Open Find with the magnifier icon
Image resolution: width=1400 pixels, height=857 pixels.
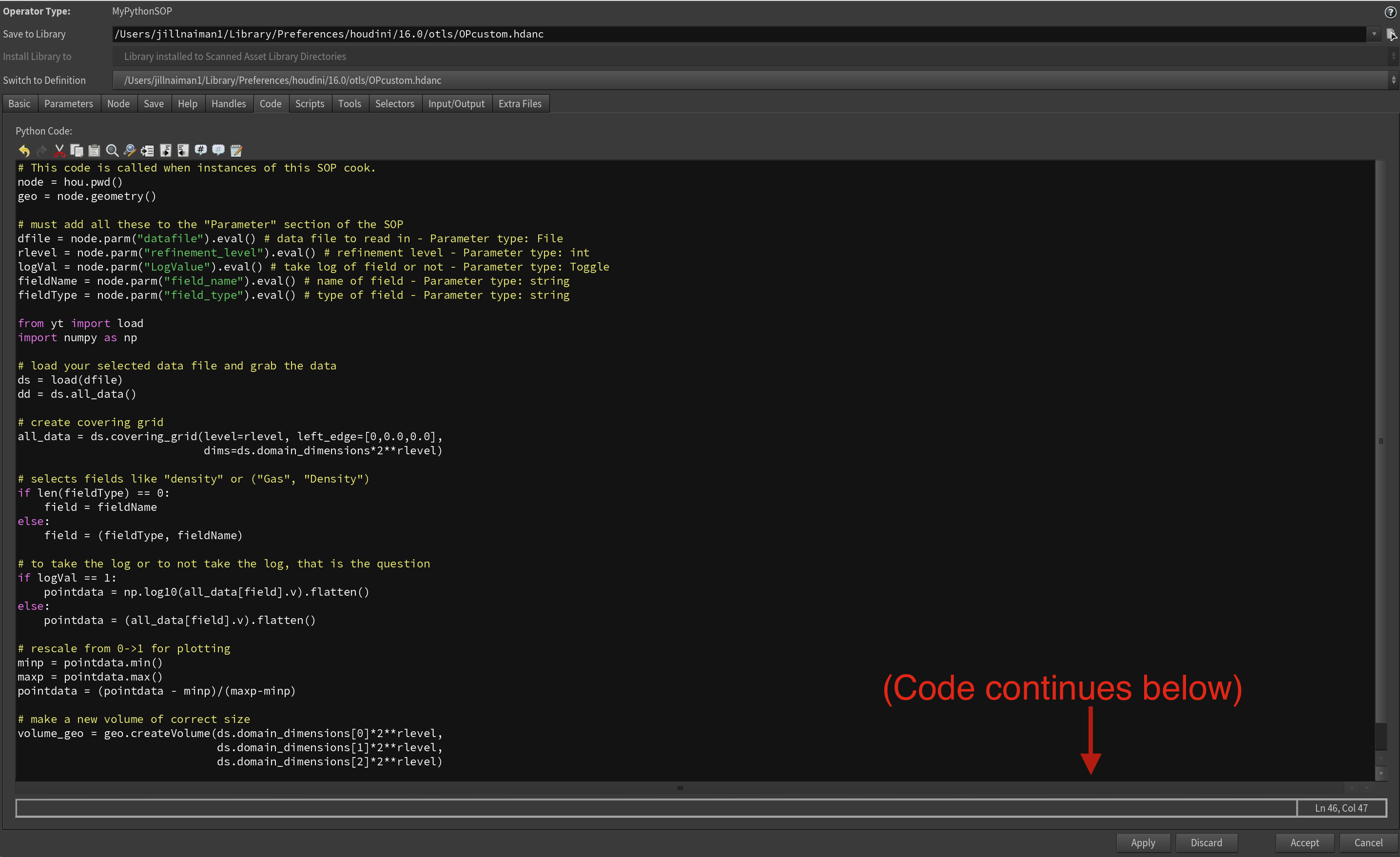click(113, 151)
